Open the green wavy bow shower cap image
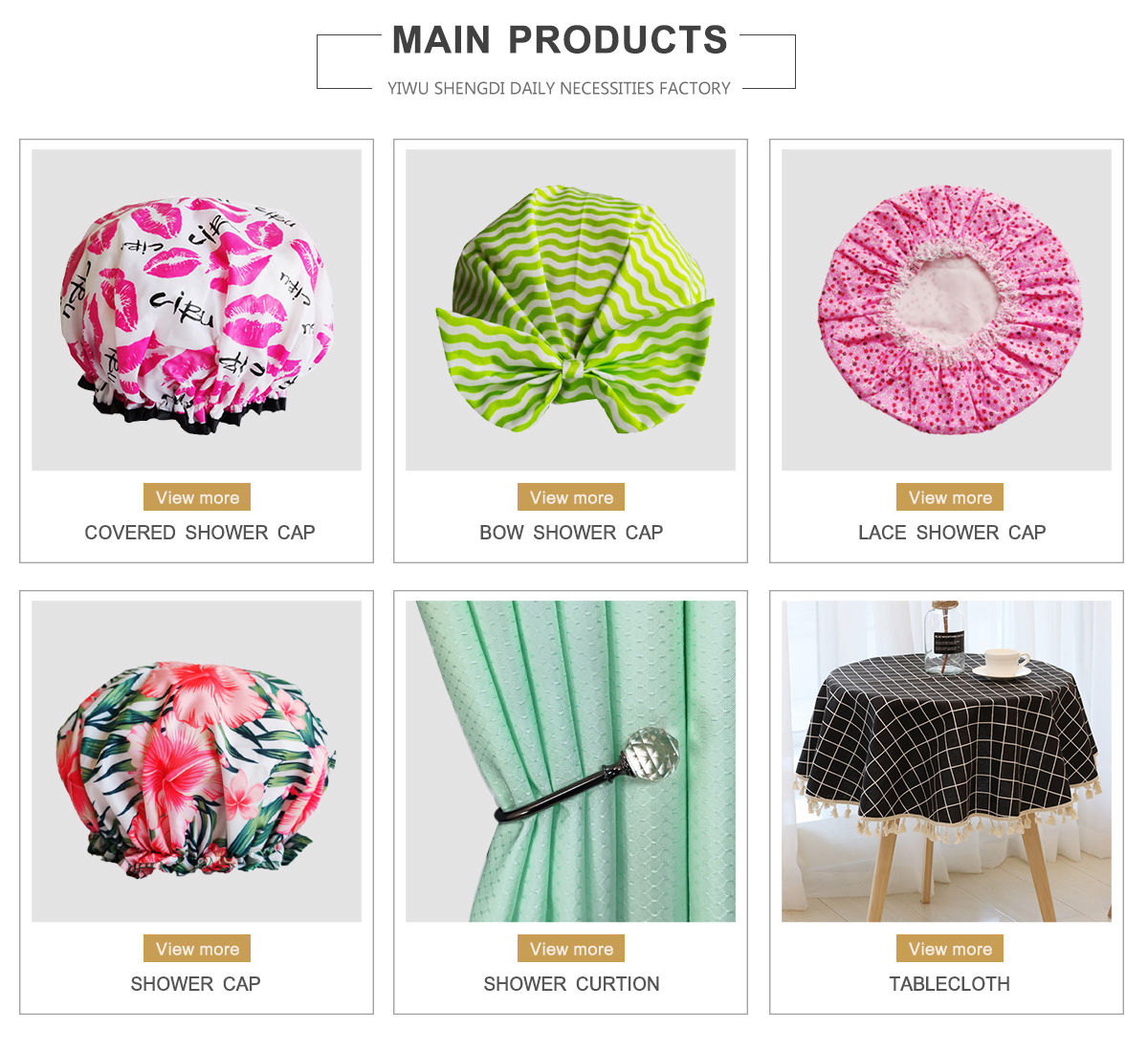This screenshot has width=1148, height=1052. point(570,310)
